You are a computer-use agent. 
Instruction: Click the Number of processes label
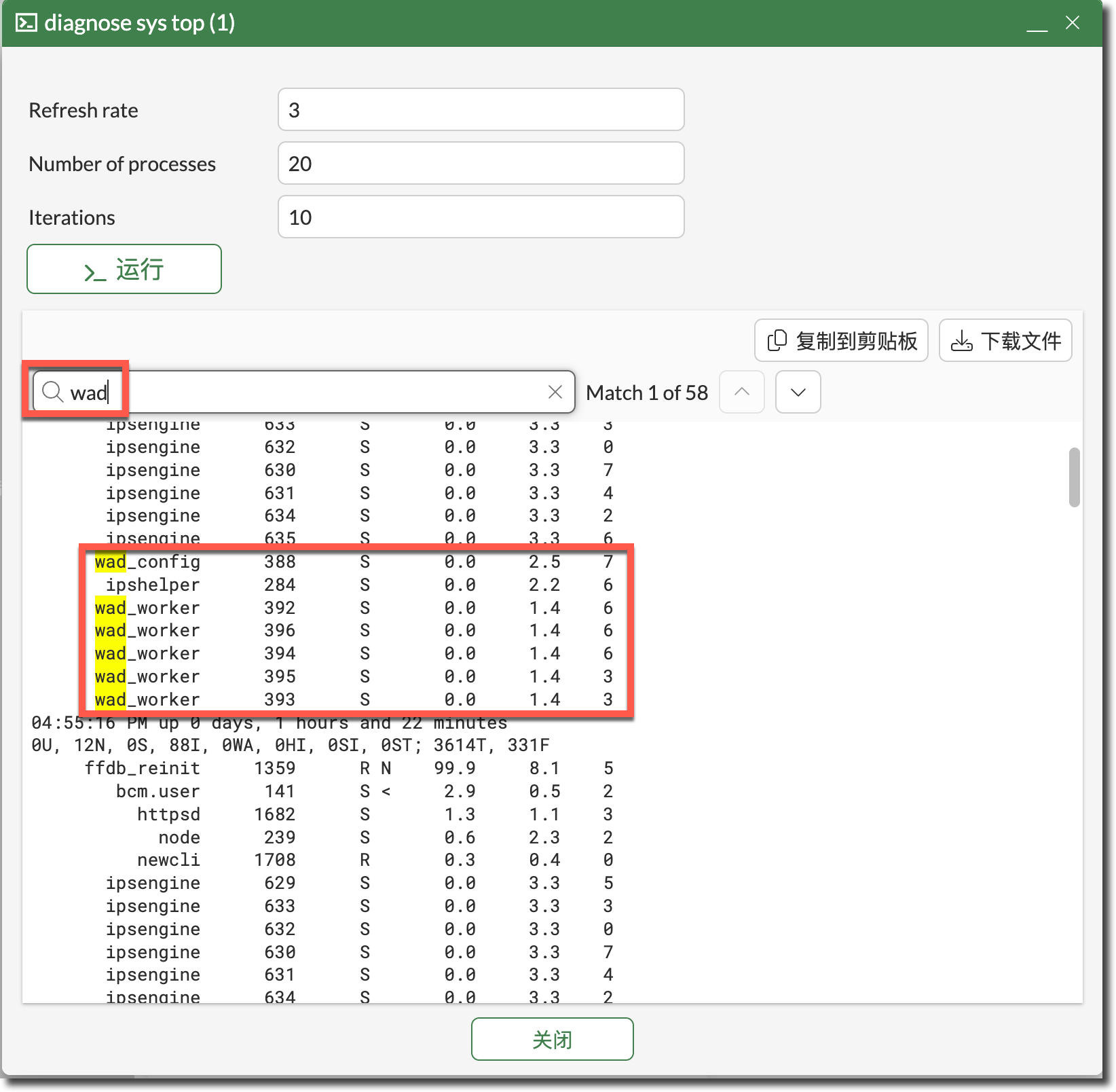coord(122,164)
